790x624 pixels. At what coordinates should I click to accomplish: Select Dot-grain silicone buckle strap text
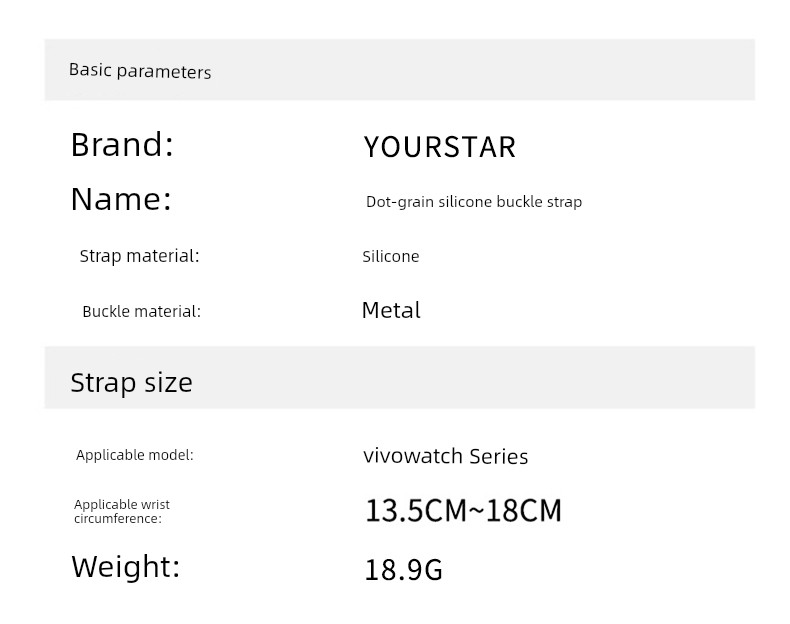click(x=474, y=202)
